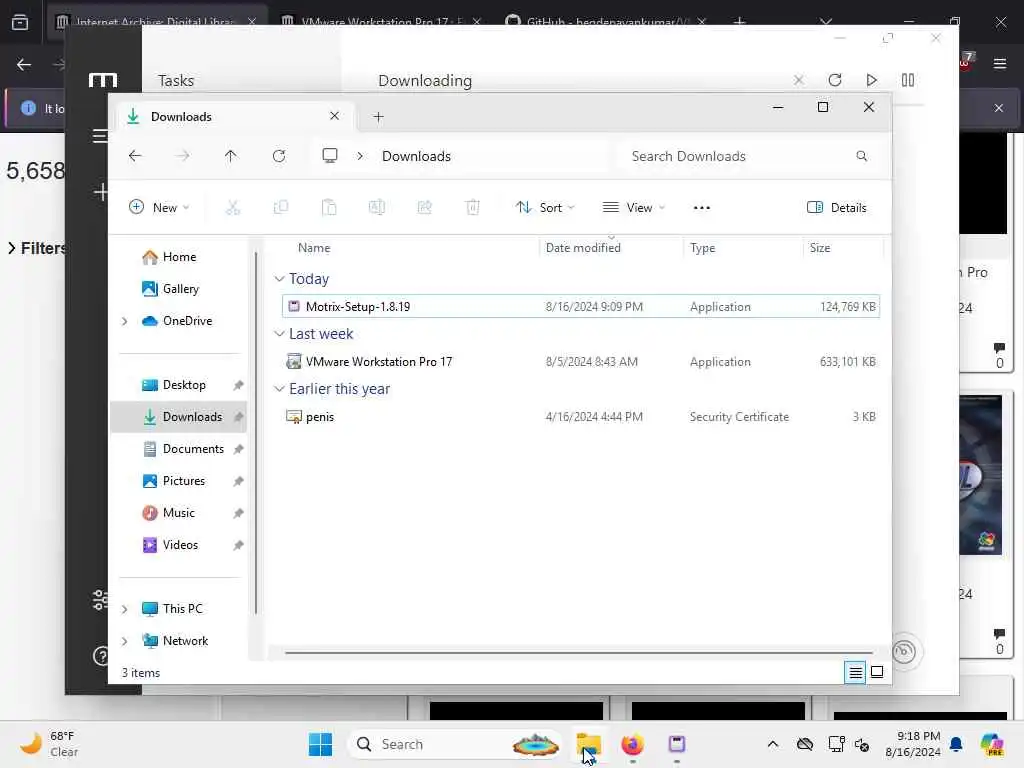Add a new Explorer tab
This screenshot has width=1024, height=768.
378,117
